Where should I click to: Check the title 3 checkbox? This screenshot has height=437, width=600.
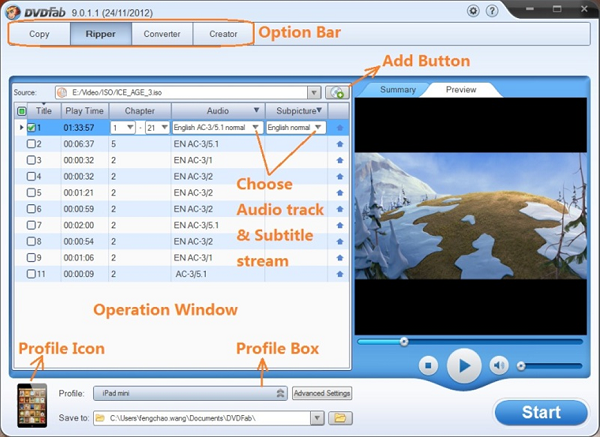pos(31,160)
